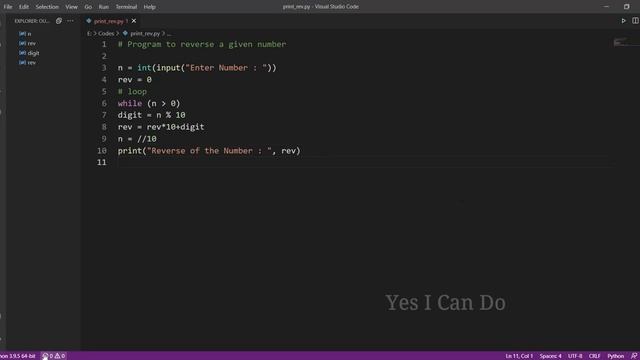Open the Edit menu

[x=24, y=7]
